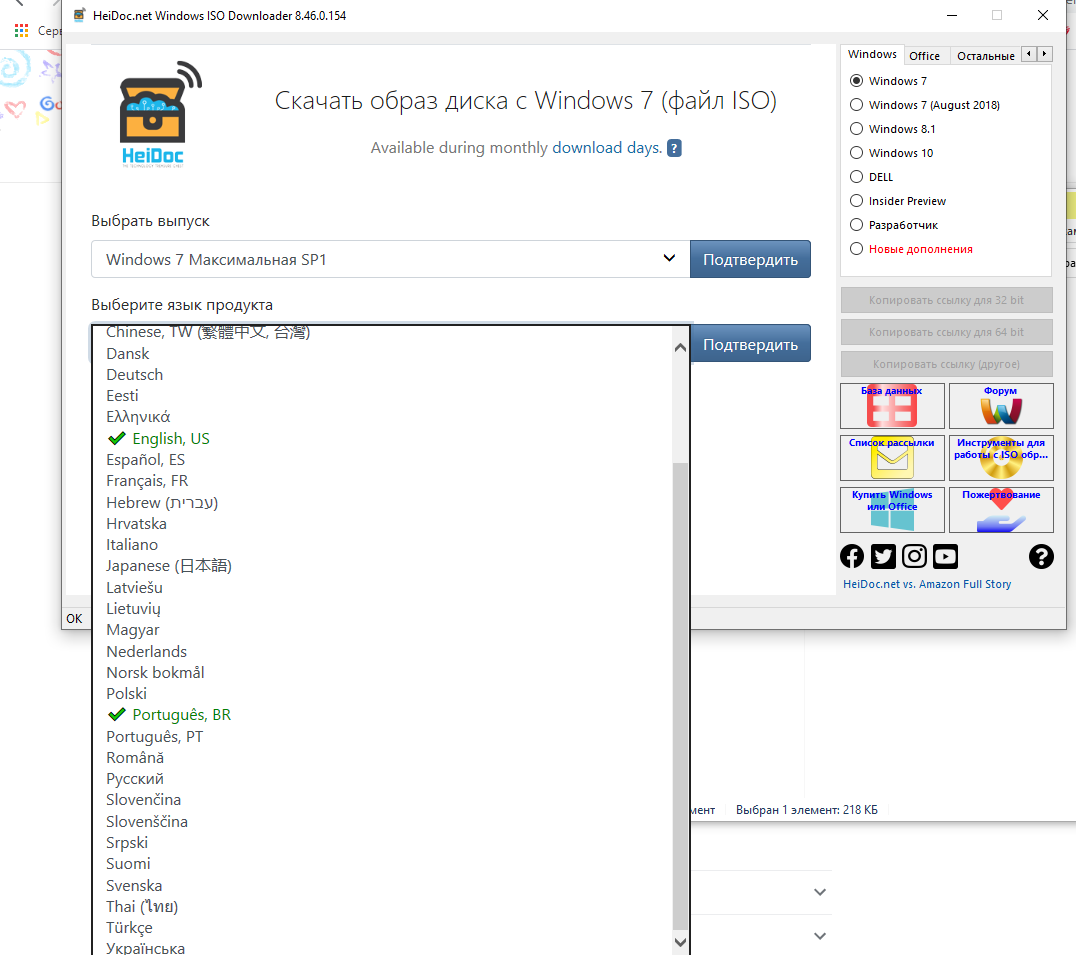The height and width of the screenshot is (955, 1076).
Task: Open the Twitter icon link
Action: 883,557
